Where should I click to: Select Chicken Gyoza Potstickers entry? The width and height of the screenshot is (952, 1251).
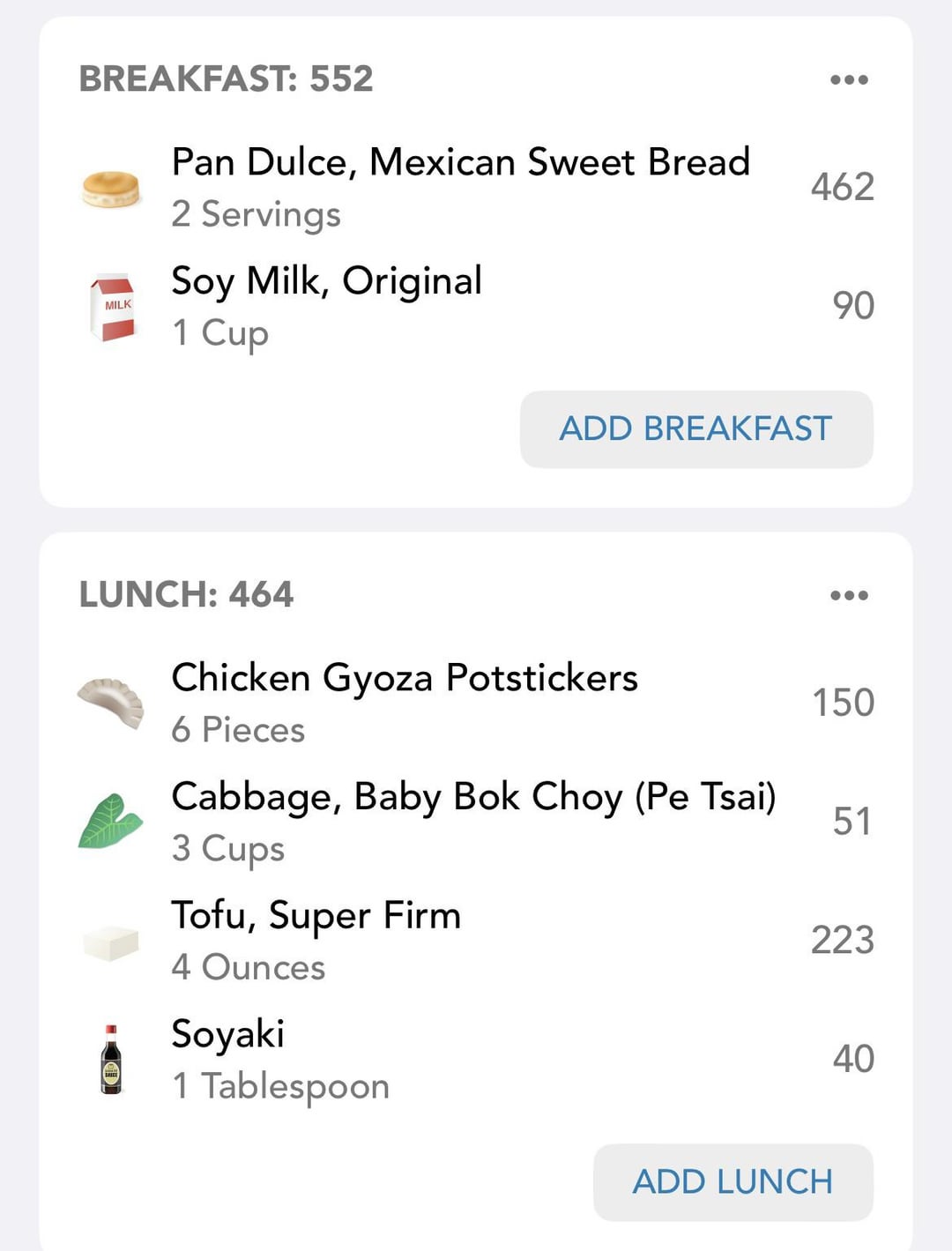[477, 703]
